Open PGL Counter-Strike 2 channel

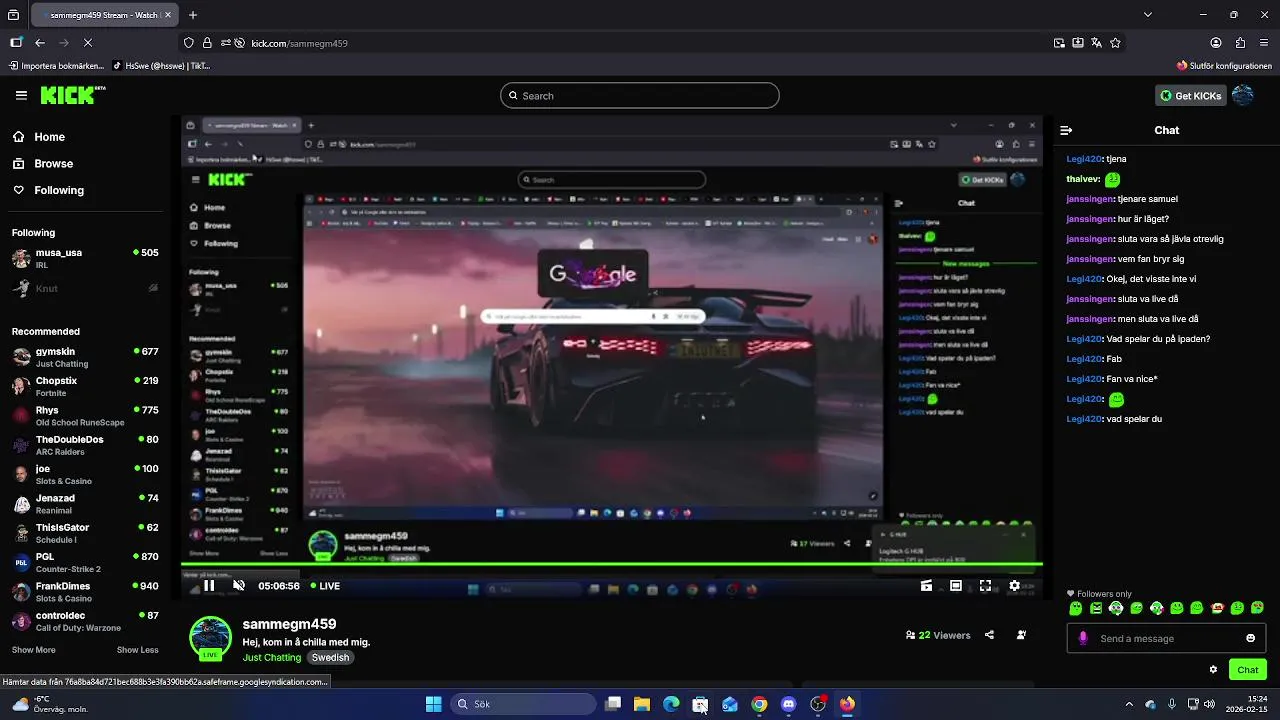click(85, 562)
